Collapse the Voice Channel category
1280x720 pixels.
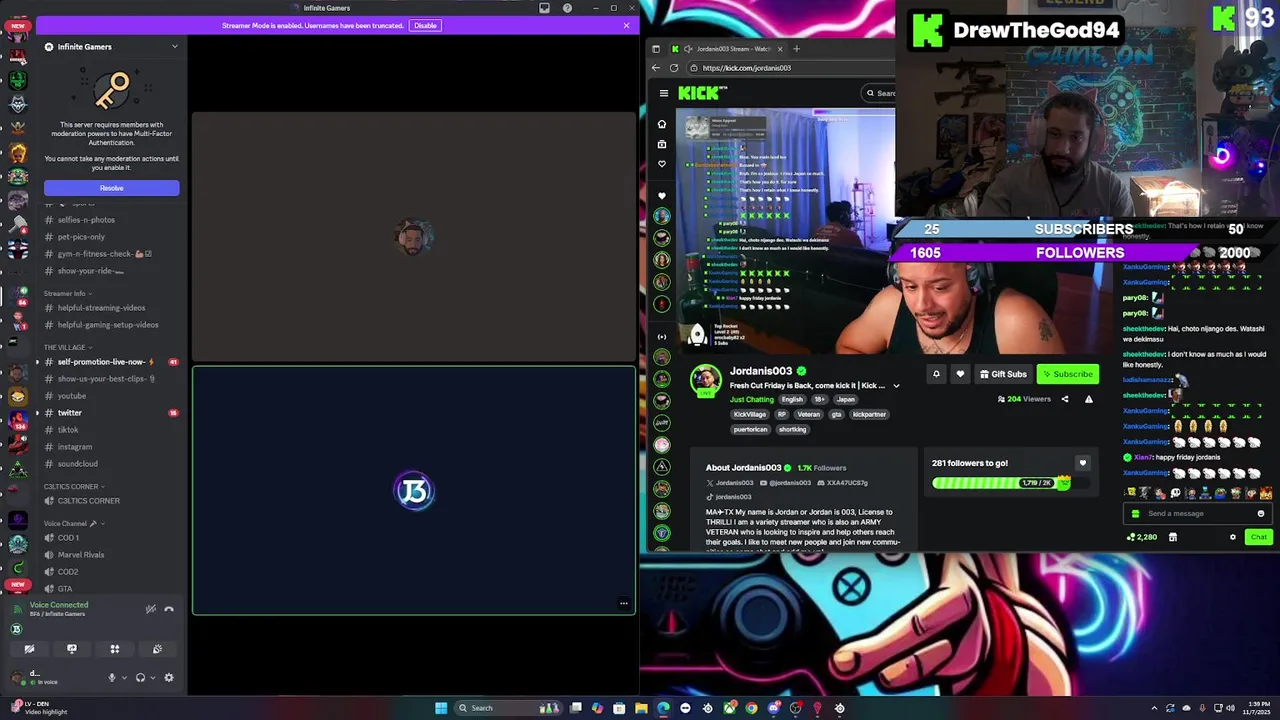[x=73, y=524]
